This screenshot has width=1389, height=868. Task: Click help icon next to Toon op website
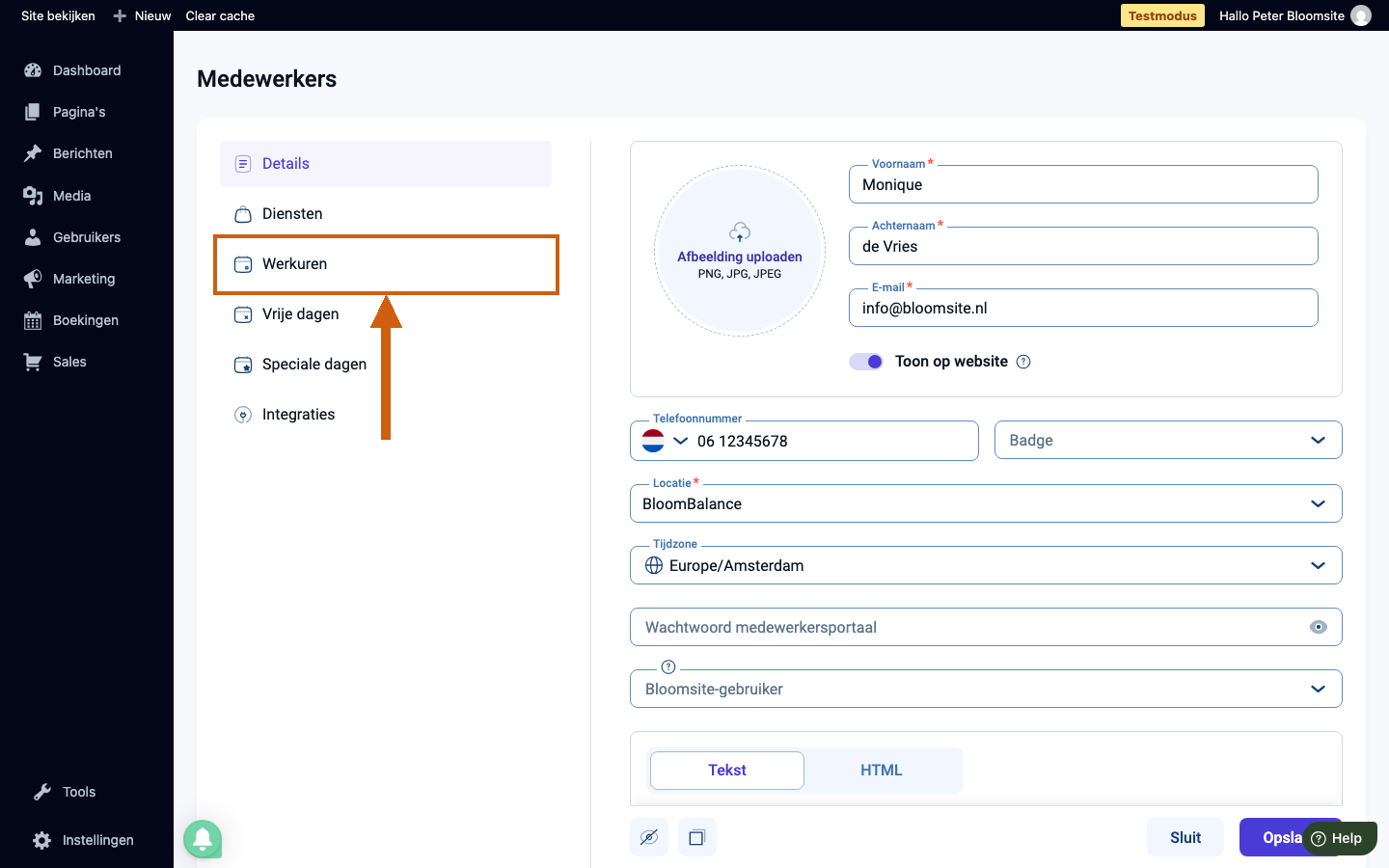click(1023, 362)
